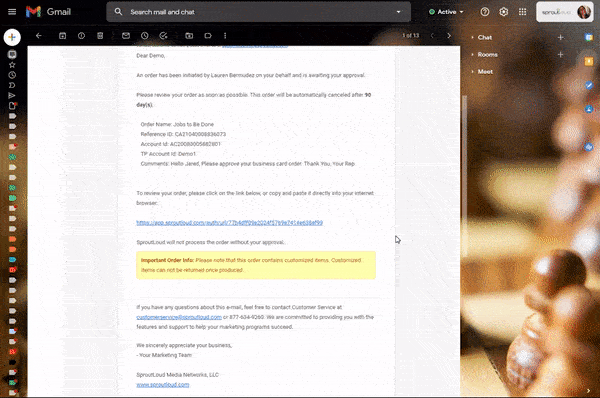Open Gmail settings with the gear icon
Screen dimensions: 600x398
click(x=504, y=12)
